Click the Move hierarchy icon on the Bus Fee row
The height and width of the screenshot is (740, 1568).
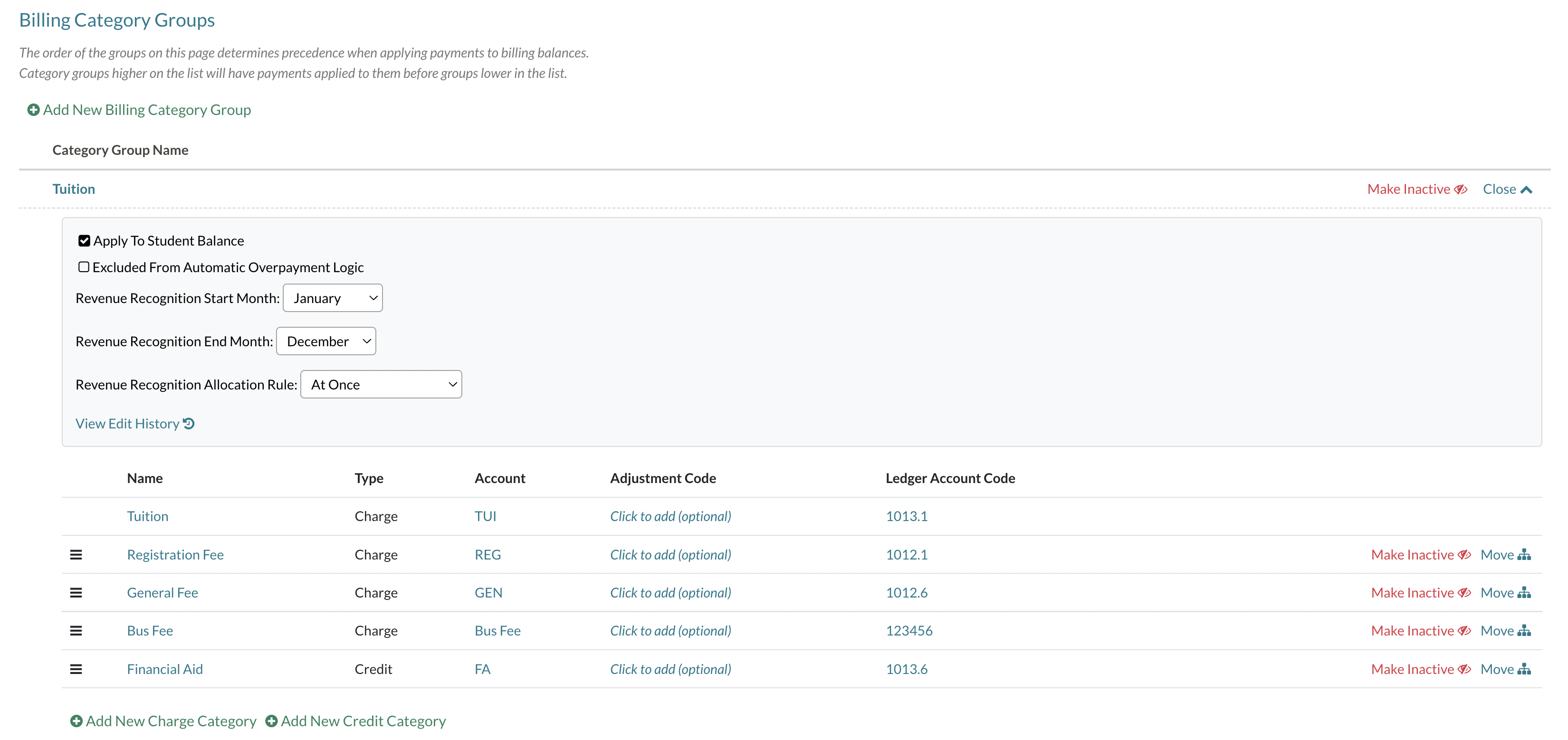pyautogui.click(x=1525, y=630)
